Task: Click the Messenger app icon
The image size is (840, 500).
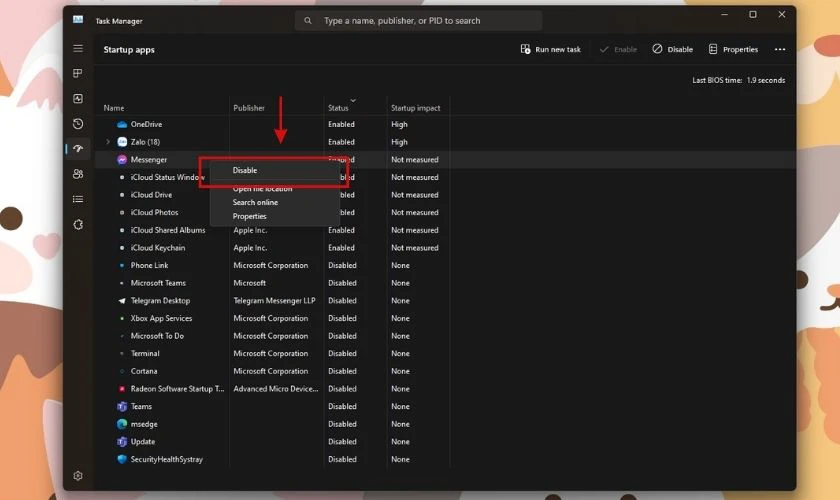Action: 122,160
